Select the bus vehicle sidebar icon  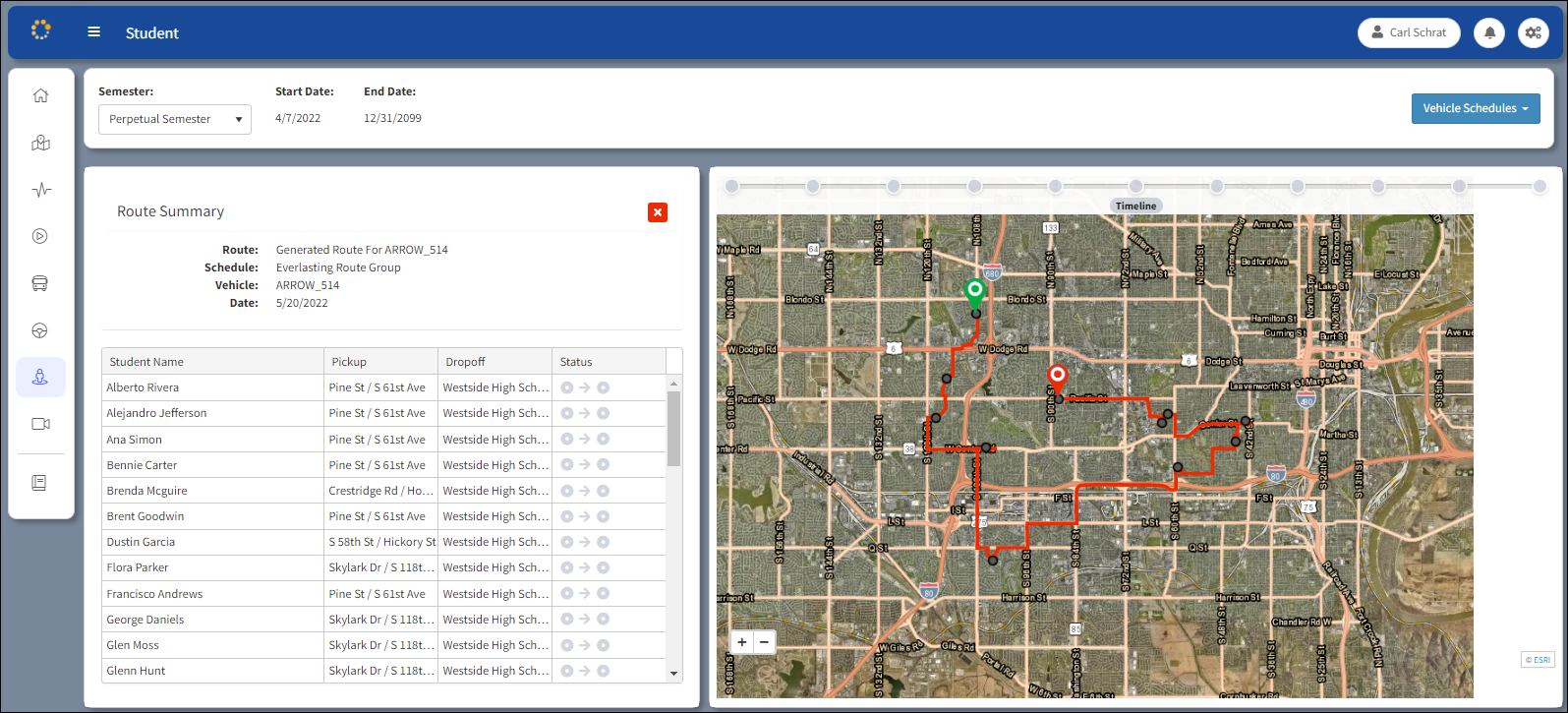[40, 283]
